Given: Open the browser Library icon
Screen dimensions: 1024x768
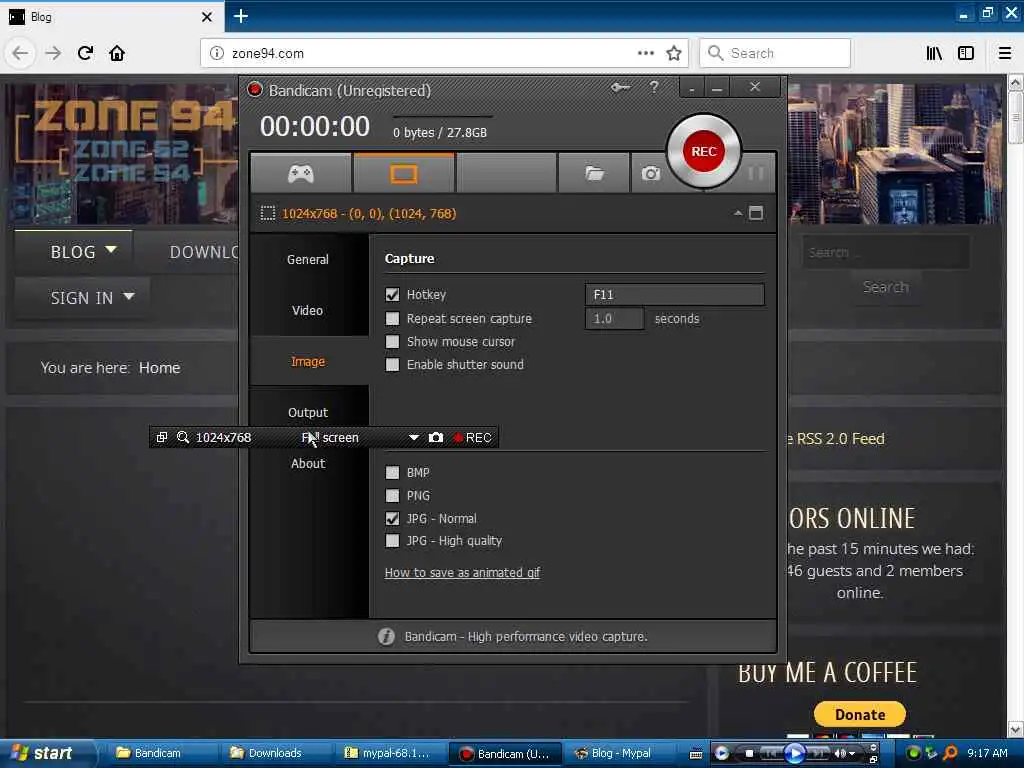Looking at the screenshot, I should click(934, 53).
